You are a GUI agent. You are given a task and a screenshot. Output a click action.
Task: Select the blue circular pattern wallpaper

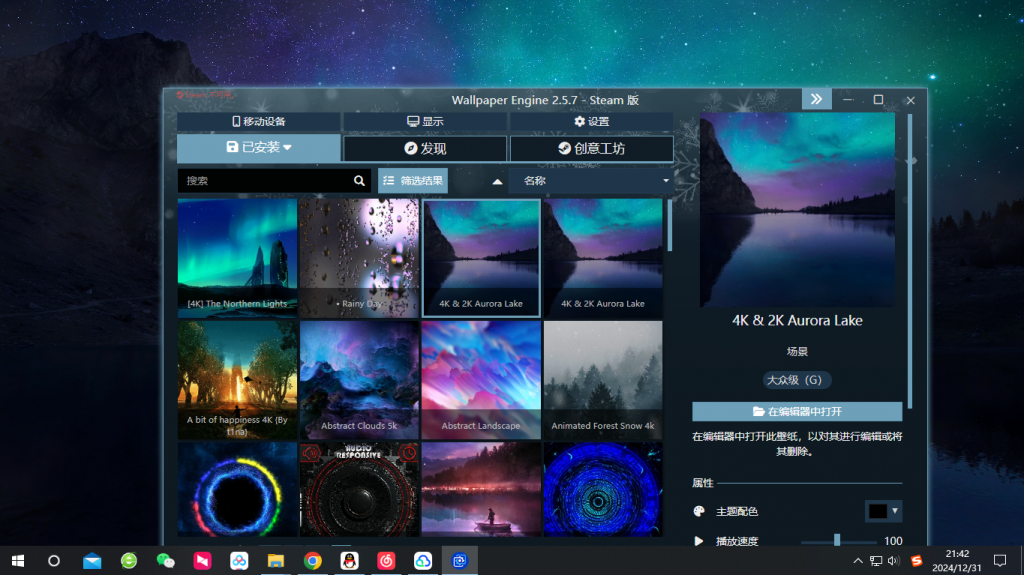603,489
